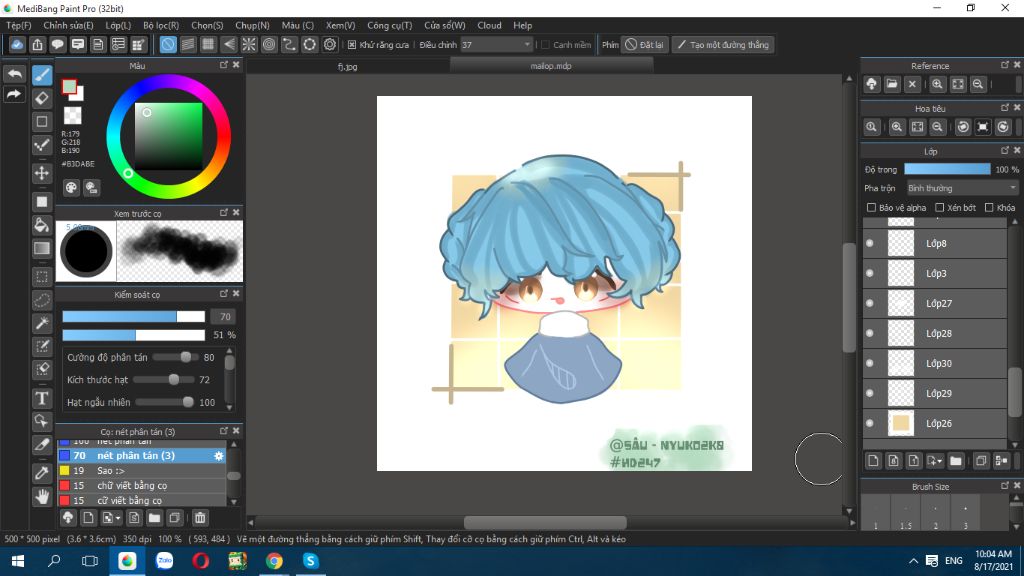1024x576 pixels.
Task: Undock the Brush Size panel
Action: (1005, 486)
